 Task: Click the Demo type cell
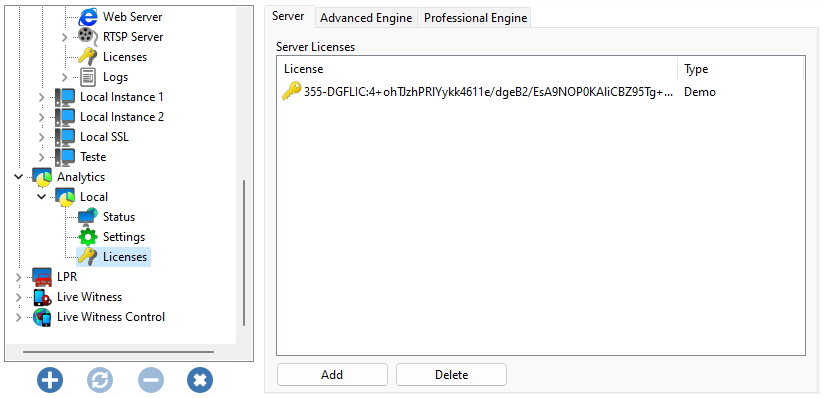[x=700, y=92]
